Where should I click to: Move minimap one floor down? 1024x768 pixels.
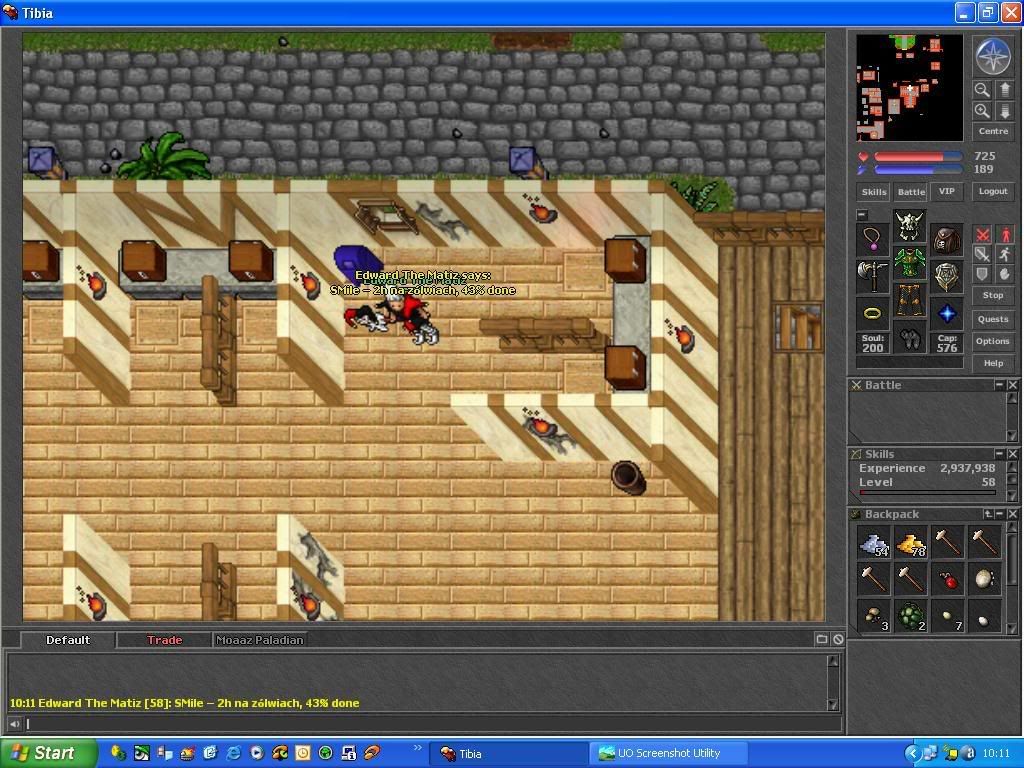click(1004, 111)
